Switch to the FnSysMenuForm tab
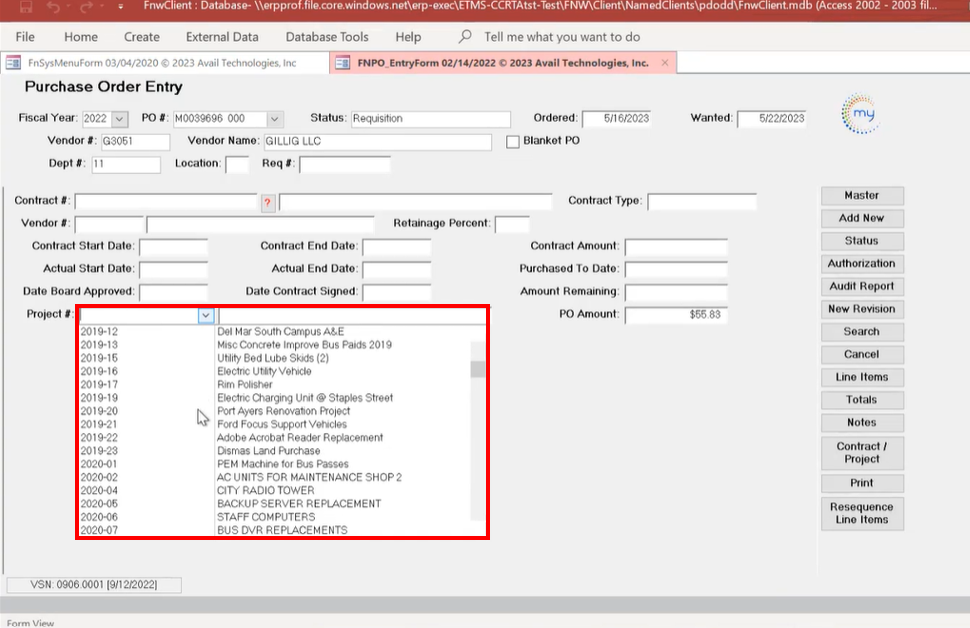 point(160,63)
